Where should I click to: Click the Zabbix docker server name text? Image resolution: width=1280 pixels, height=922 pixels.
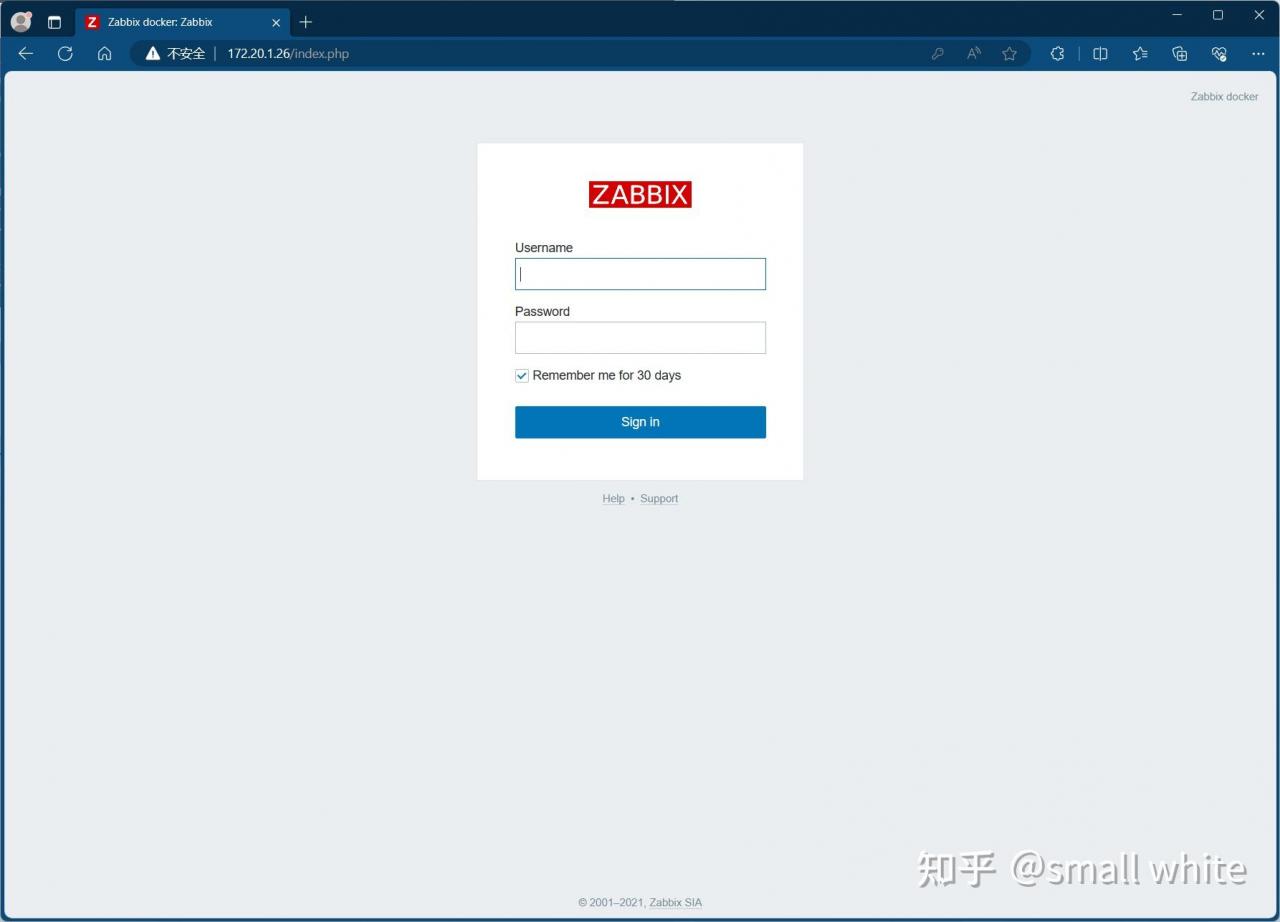(1224, 97)
